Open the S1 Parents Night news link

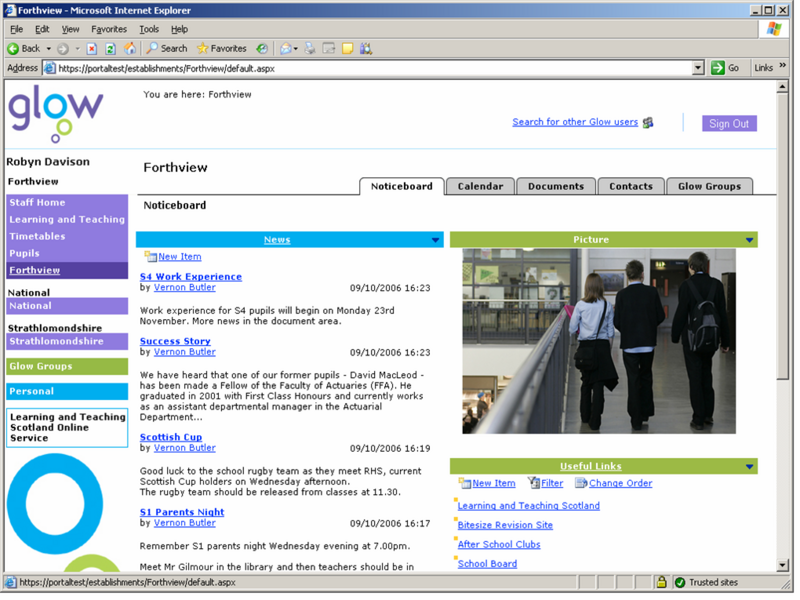(182, 512)
